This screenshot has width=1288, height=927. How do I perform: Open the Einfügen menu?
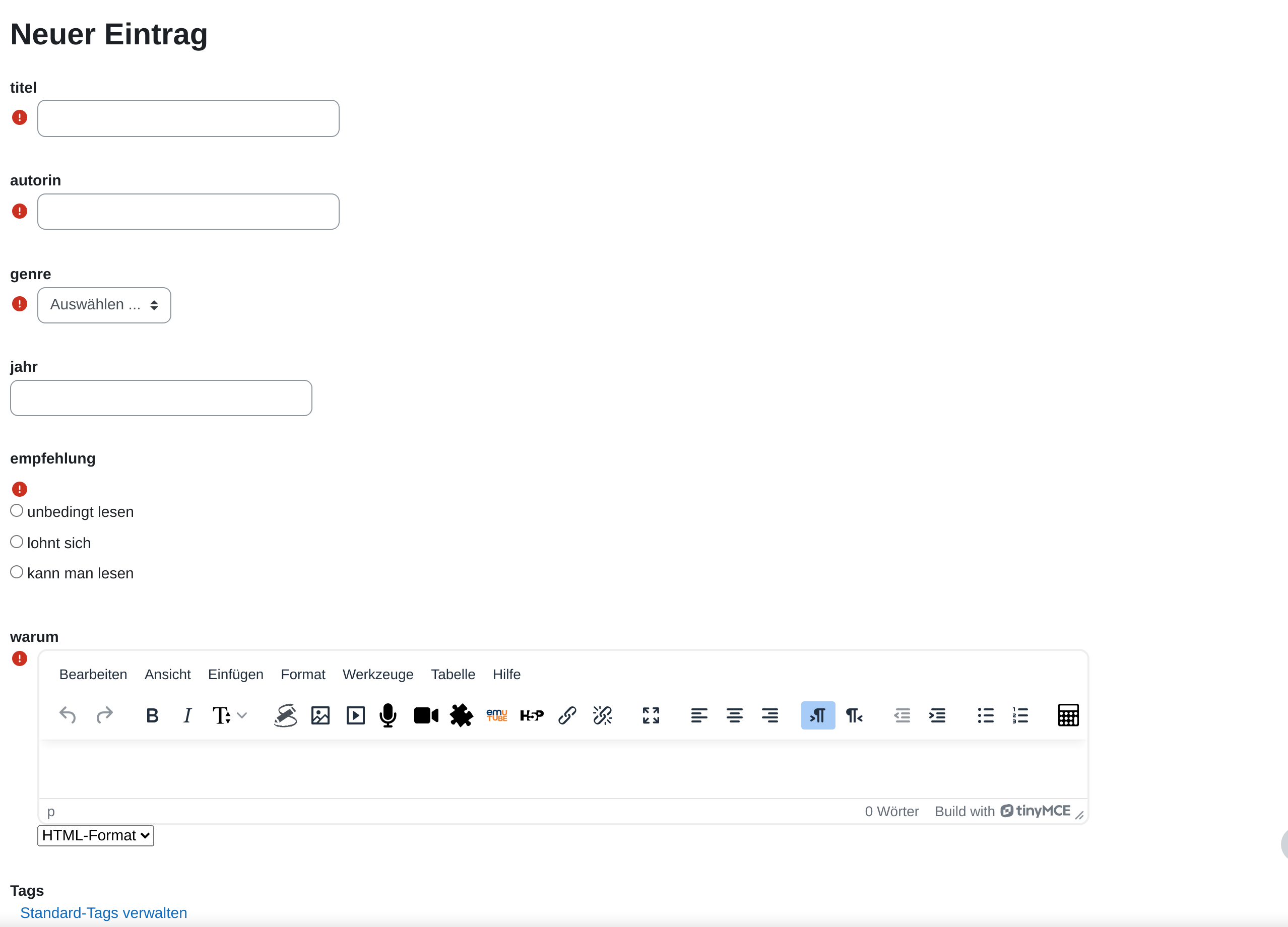point(236,674)
